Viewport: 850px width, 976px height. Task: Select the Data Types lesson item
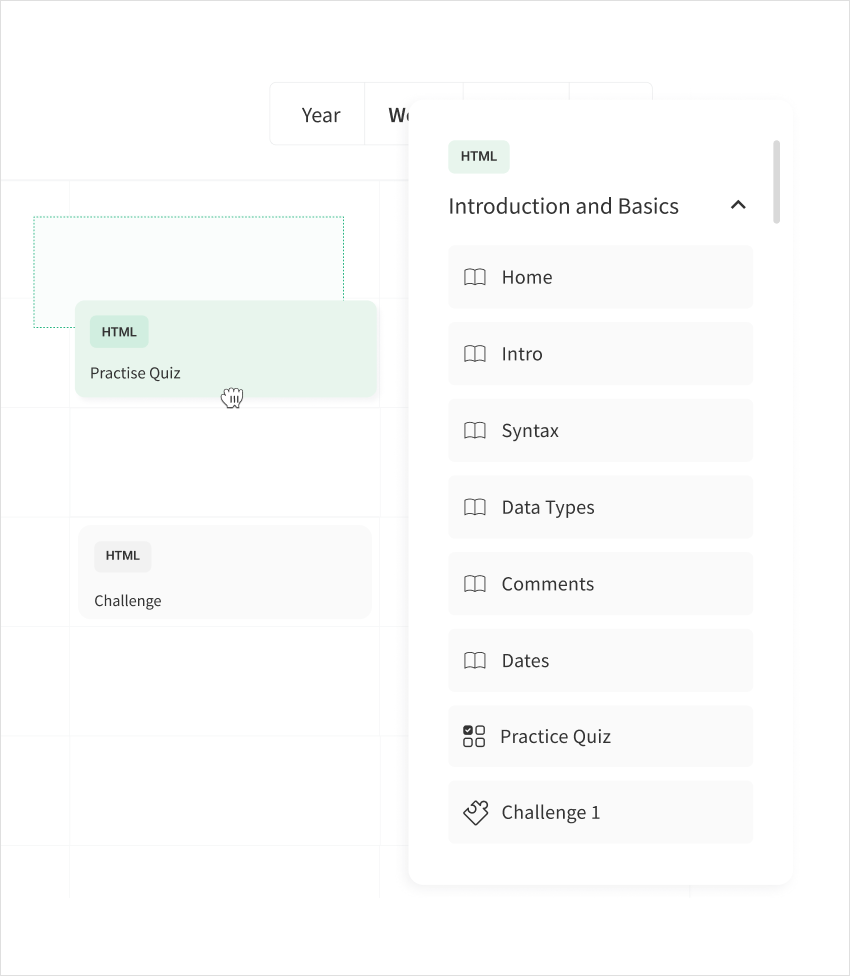coord(600,507)
